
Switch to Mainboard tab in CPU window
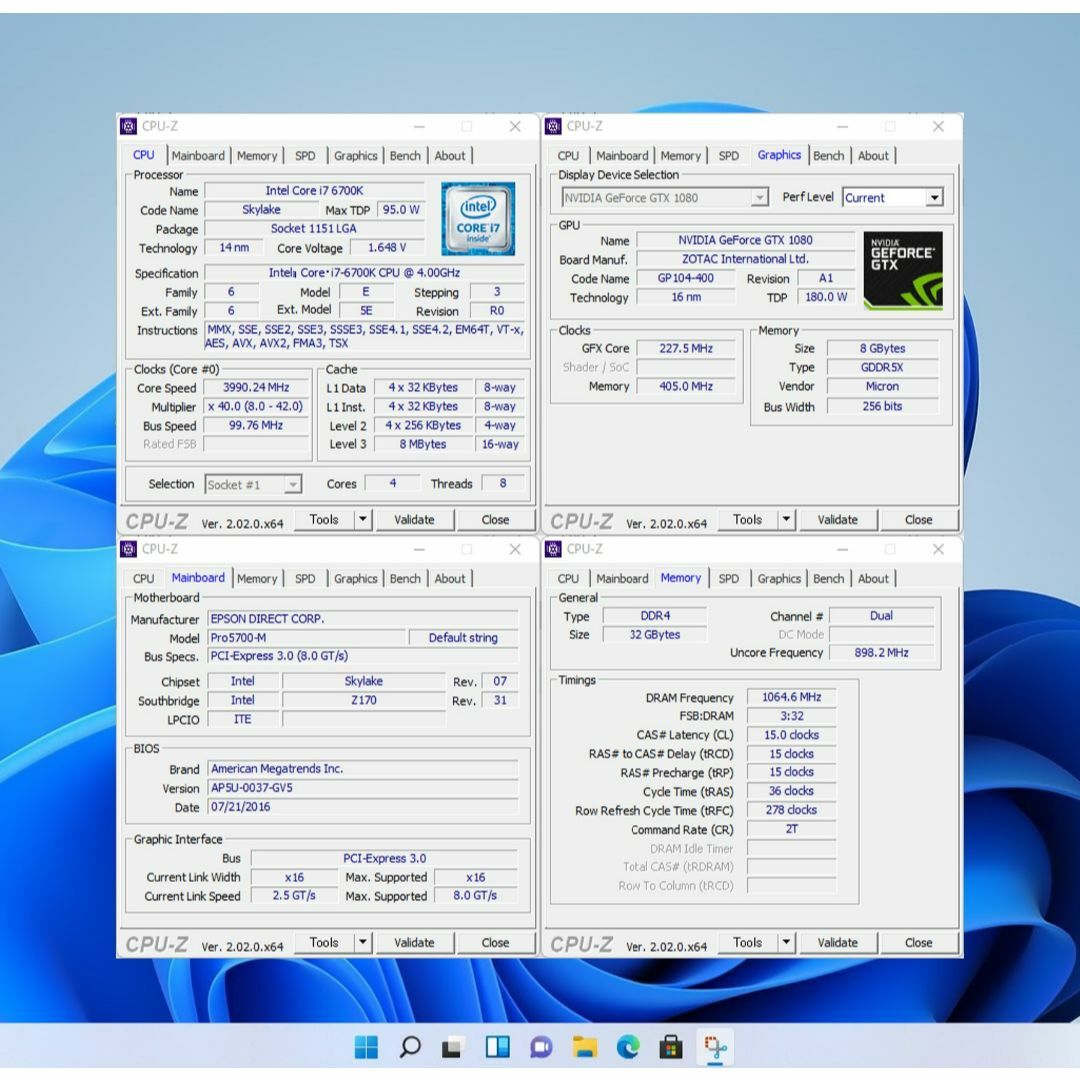point(198,156)
